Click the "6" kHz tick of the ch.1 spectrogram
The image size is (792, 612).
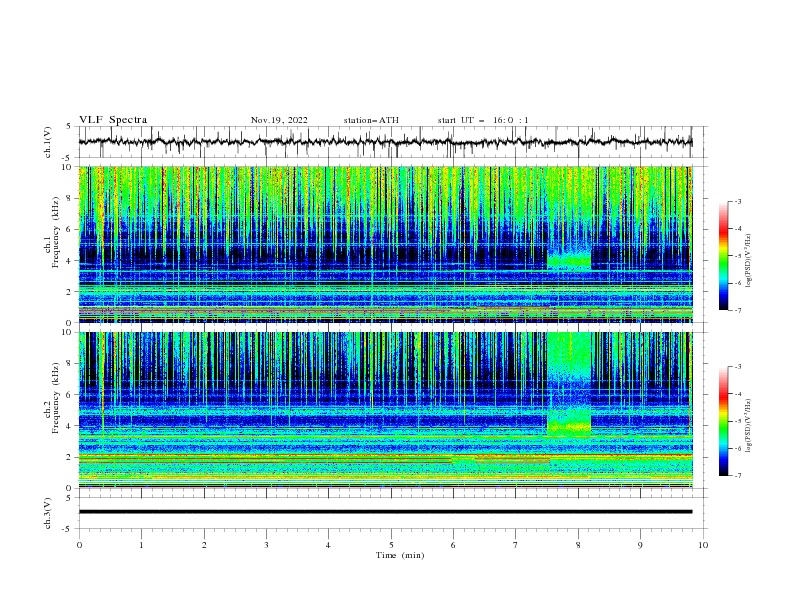[x=70, y=229]
